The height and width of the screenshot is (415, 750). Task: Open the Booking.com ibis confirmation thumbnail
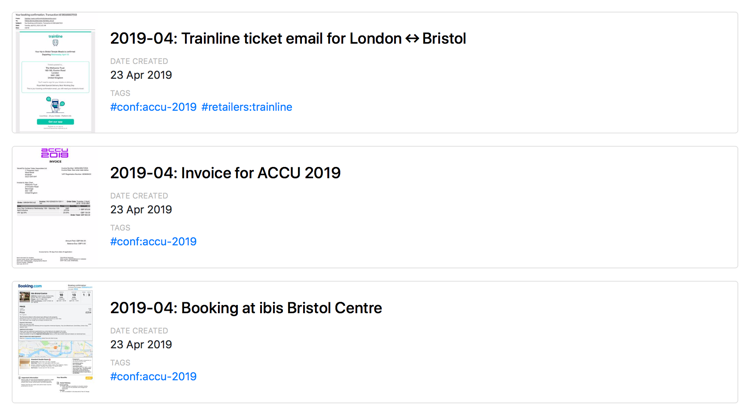point(55,342)
